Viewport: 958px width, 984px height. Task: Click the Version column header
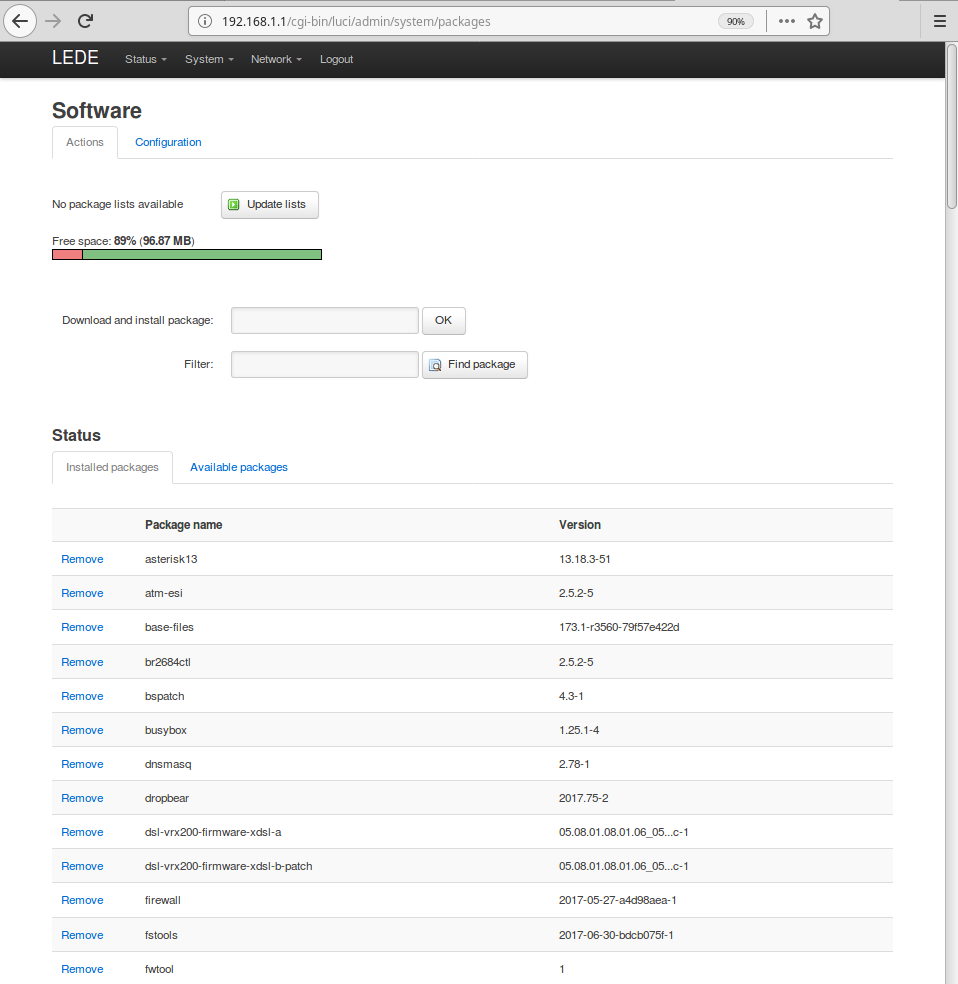click(580, 525)
